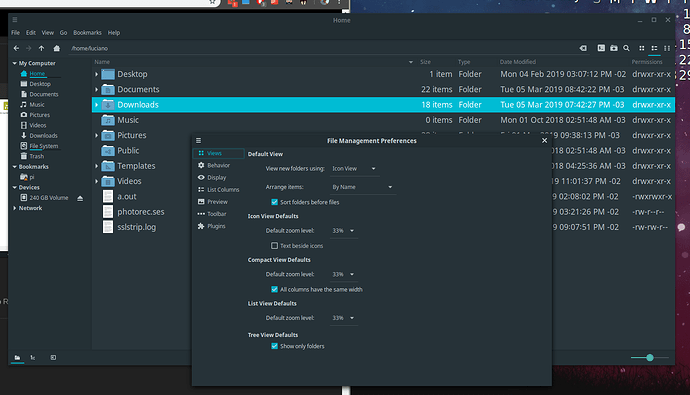Switch to Display preferences tab
The image size is (690, 395).
(218, 178)
